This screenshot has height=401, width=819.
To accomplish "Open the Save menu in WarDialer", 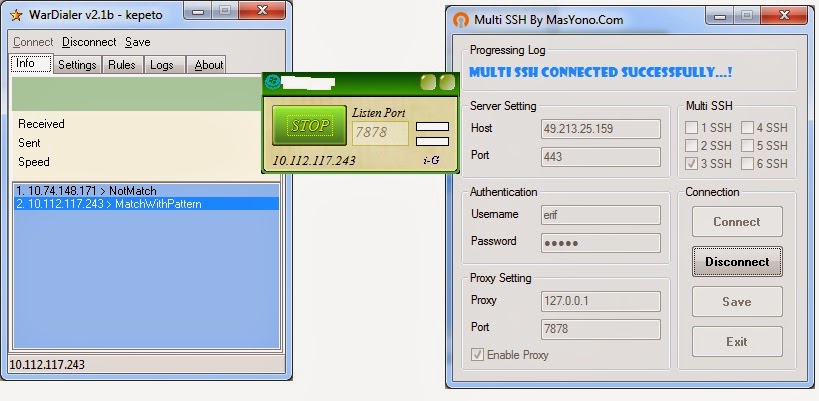I will tap(137, 42).
